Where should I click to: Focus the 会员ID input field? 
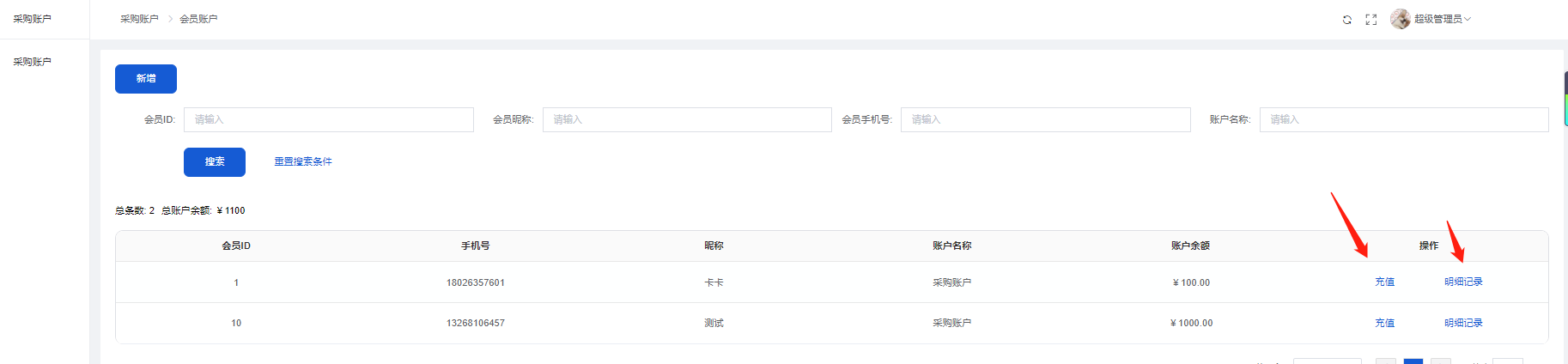[328, 119]
